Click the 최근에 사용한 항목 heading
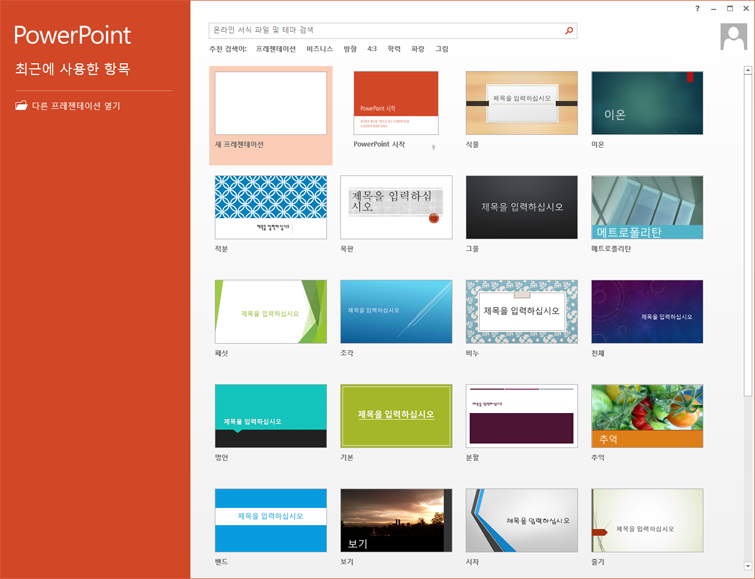Screen dimensions: 755x579 coord(73,69)
